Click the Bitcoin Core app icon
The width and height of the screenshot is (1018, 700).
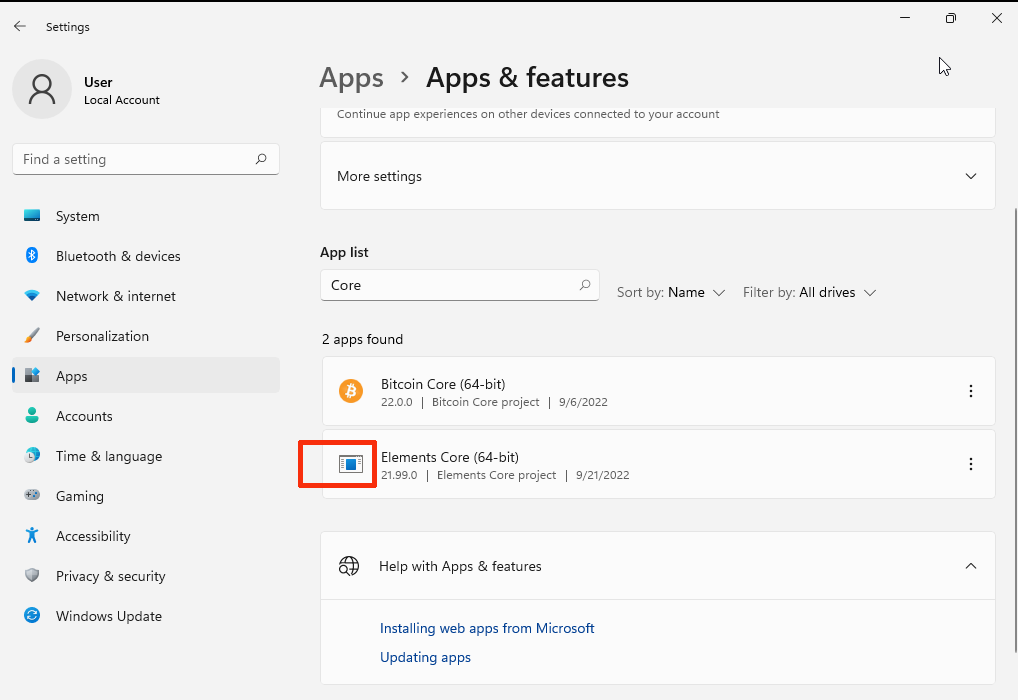click(x=350, y=391)
